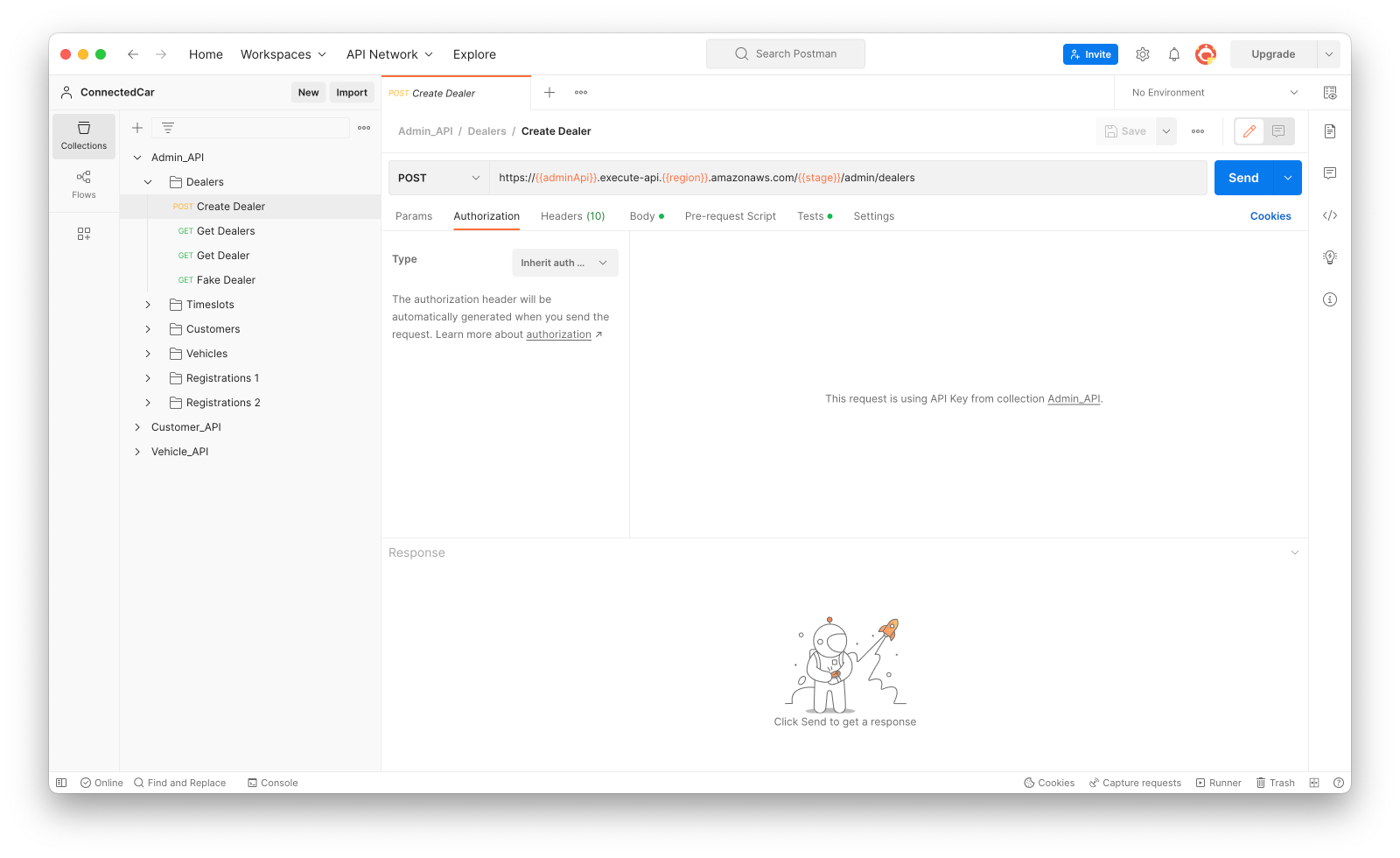The width and height of the screenshot is (1400, 858).
Task: Follow the authorization learn more link
Action: 559,334
